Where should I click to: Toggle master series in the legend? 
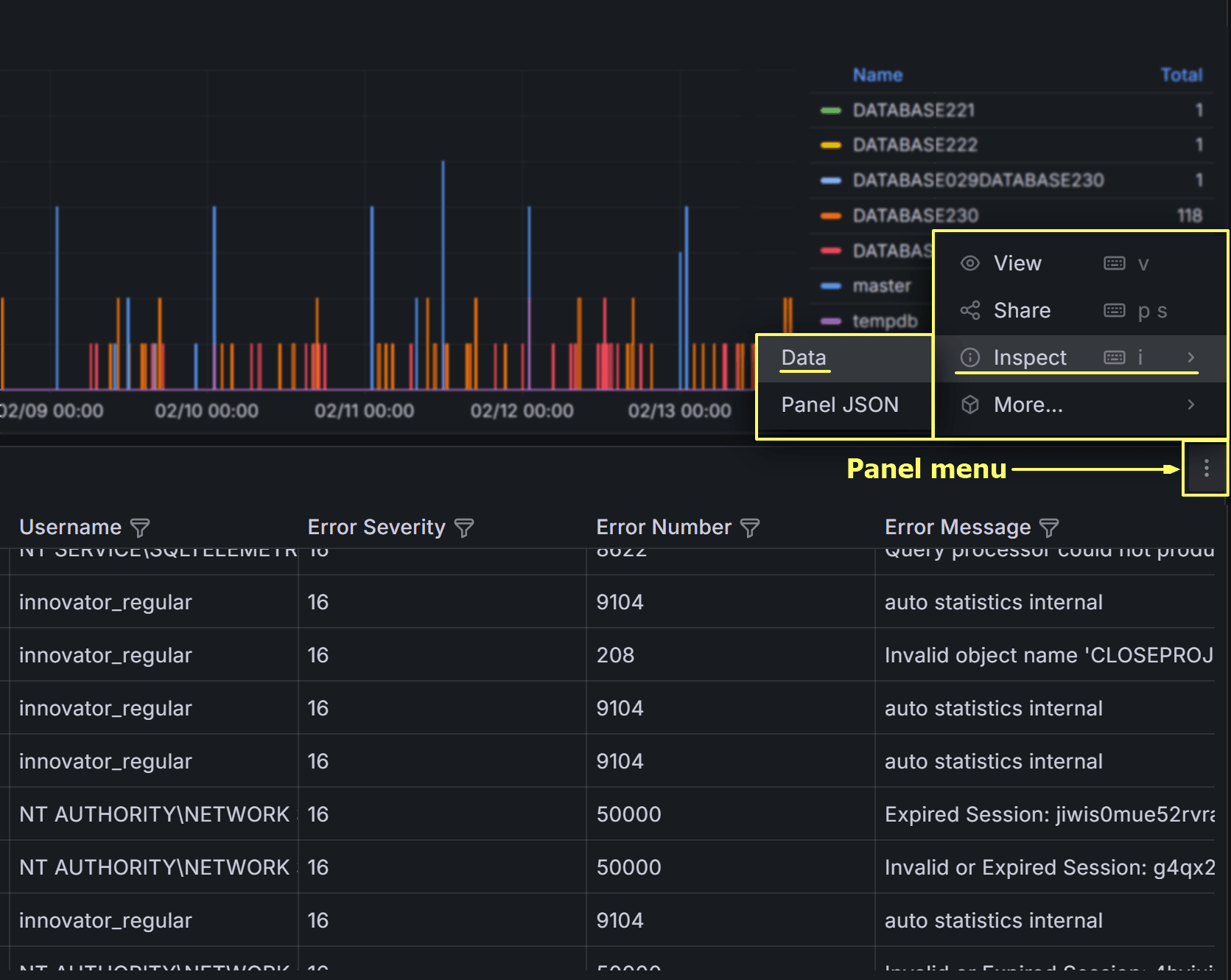(881, 286)
